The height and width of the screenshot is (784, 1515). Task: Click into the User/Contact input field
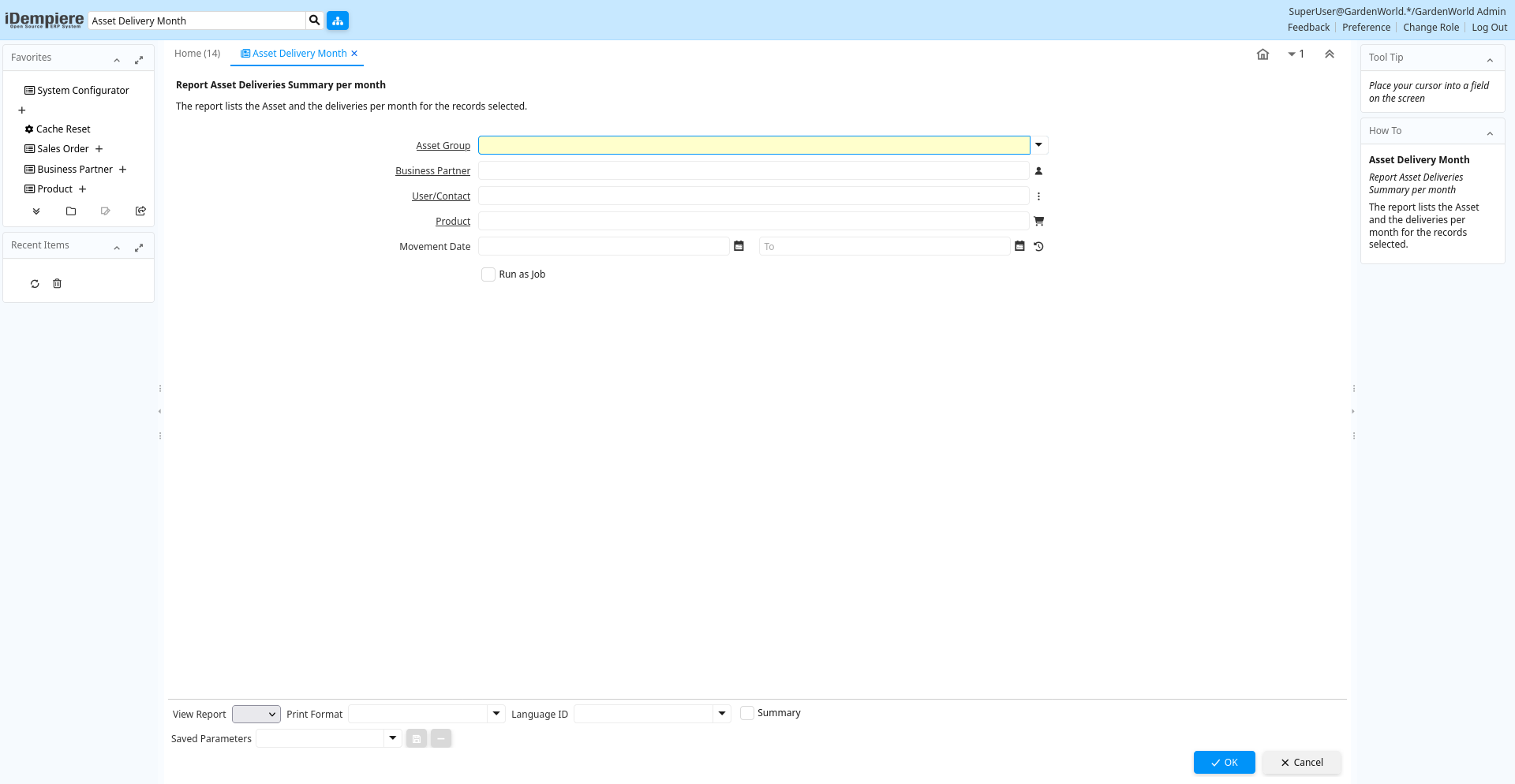tap(754, 196)
